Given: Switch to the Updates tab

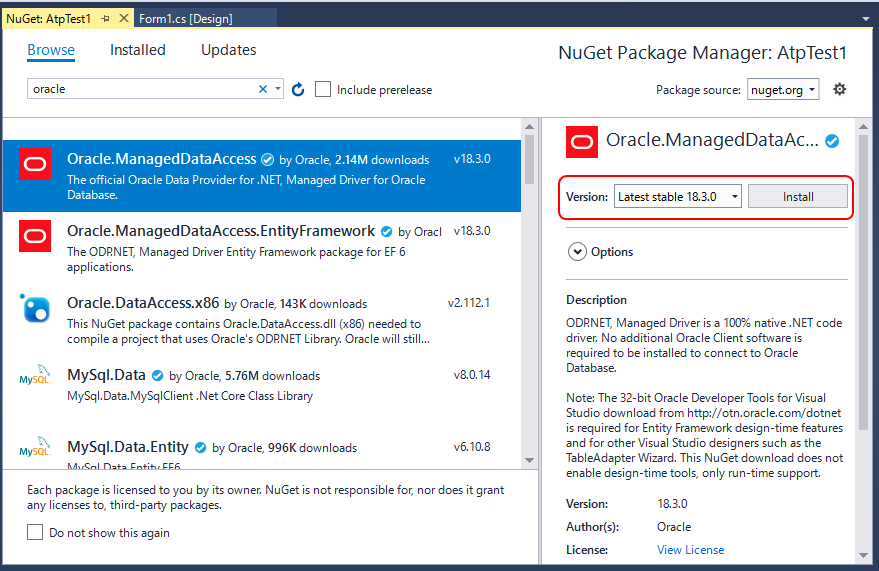Looking at the screenshot, I should point(229,50).
